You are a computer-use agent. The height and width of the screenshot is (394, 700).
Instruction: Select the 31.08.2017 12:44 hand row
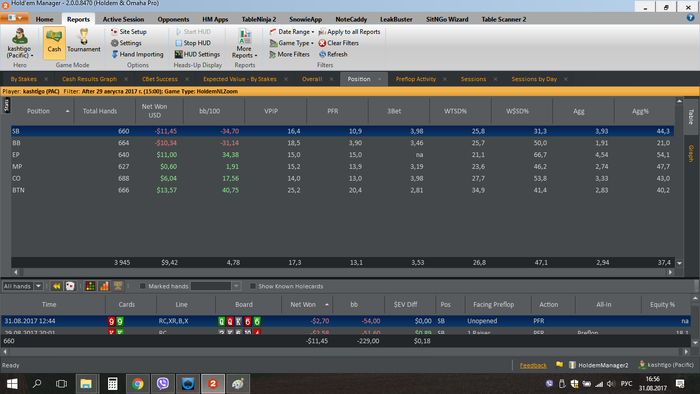tap(346, 321)
